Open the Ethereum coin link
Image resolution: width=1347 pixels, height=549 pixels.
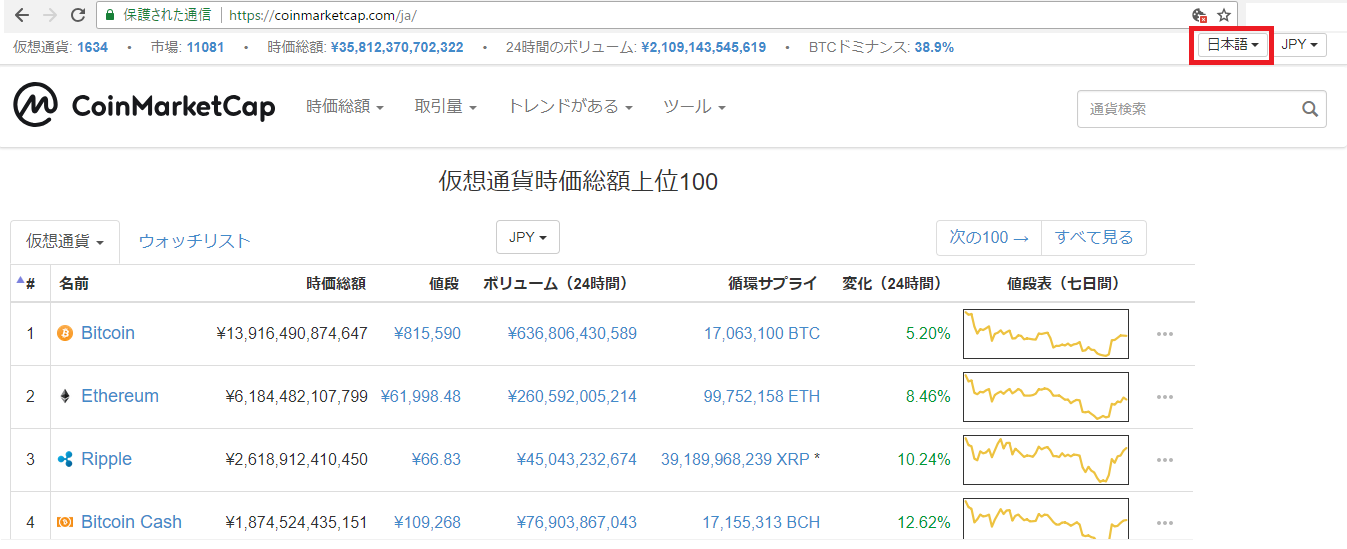(x=119, y=396)
